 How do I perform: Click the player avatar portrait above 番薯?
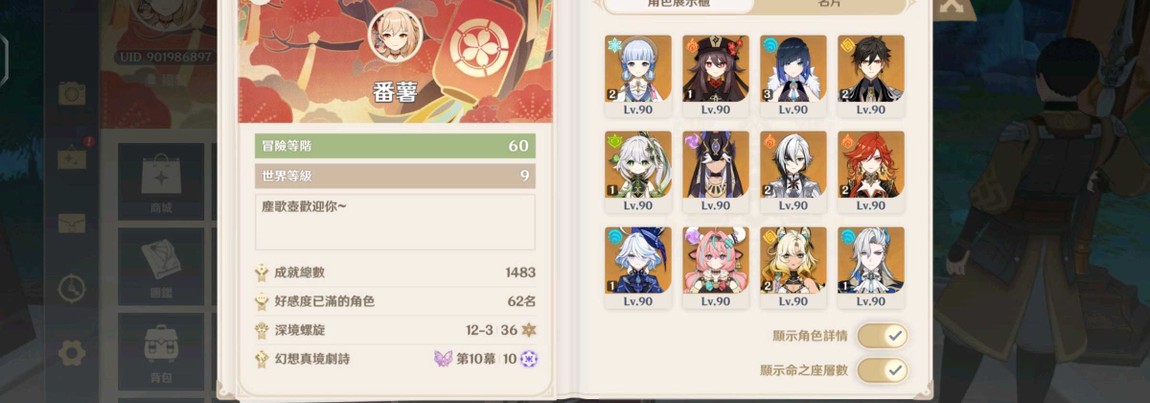coord(395,35)
